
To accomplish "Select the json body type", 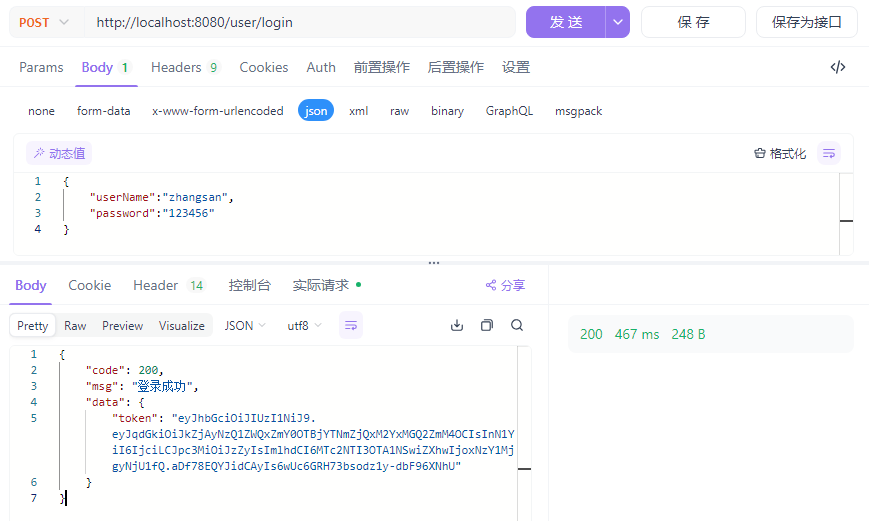I will 316,111.
